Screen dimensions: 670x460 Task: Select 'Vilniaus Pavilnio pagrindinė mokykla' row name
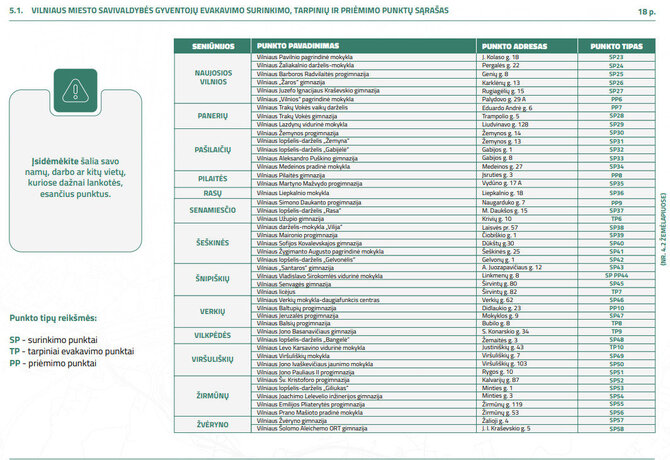point(305,57)
